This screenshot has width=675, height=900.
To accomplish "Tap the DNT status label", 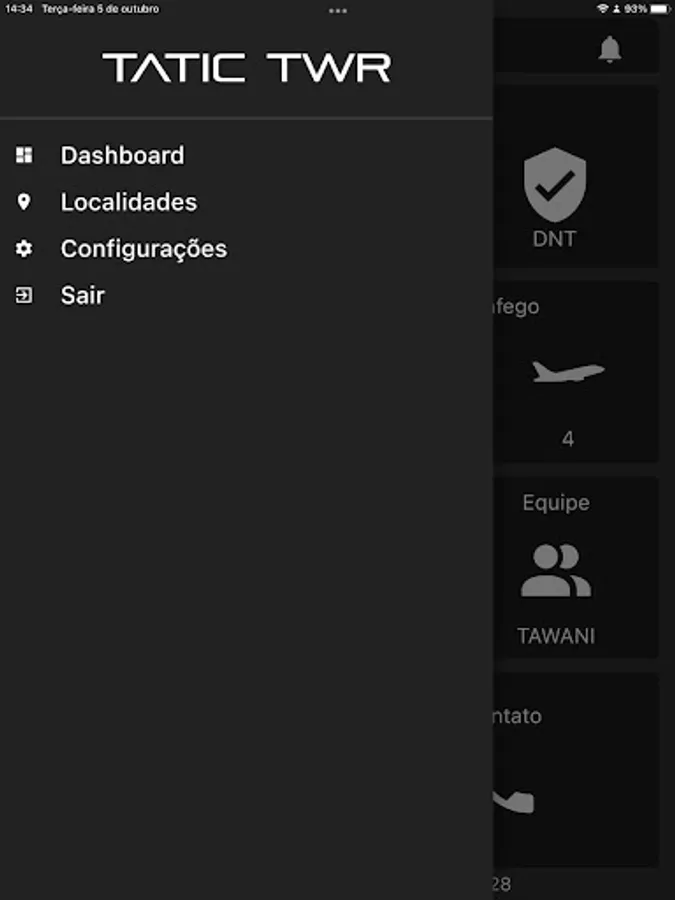I will (x=555, y=240).
